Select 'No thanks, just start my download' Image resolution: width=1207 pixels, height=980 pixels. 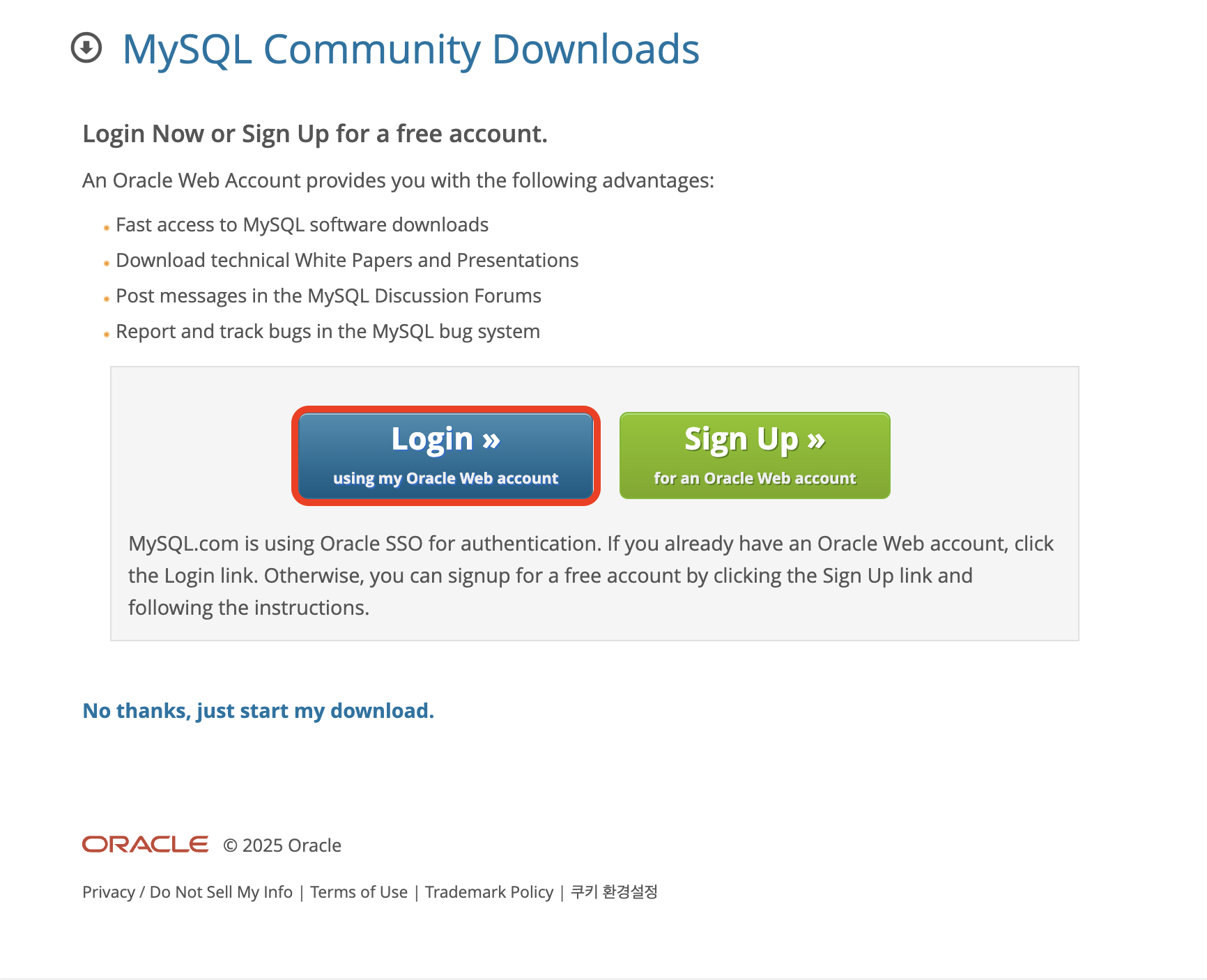[258, 711]
